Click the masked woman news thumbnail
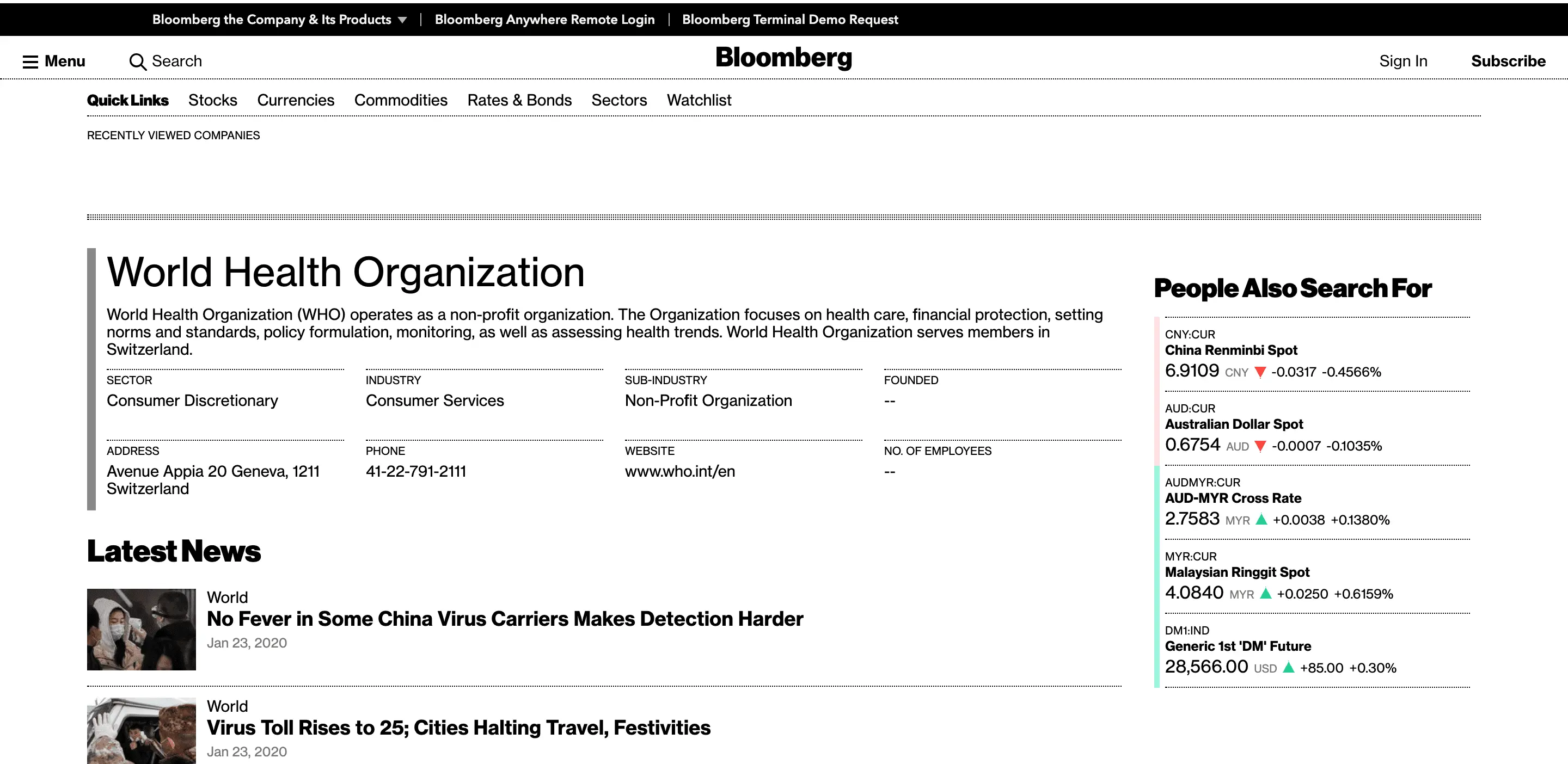The height and width of the screenshot is (764, 1568). click(x=141, y=629)
